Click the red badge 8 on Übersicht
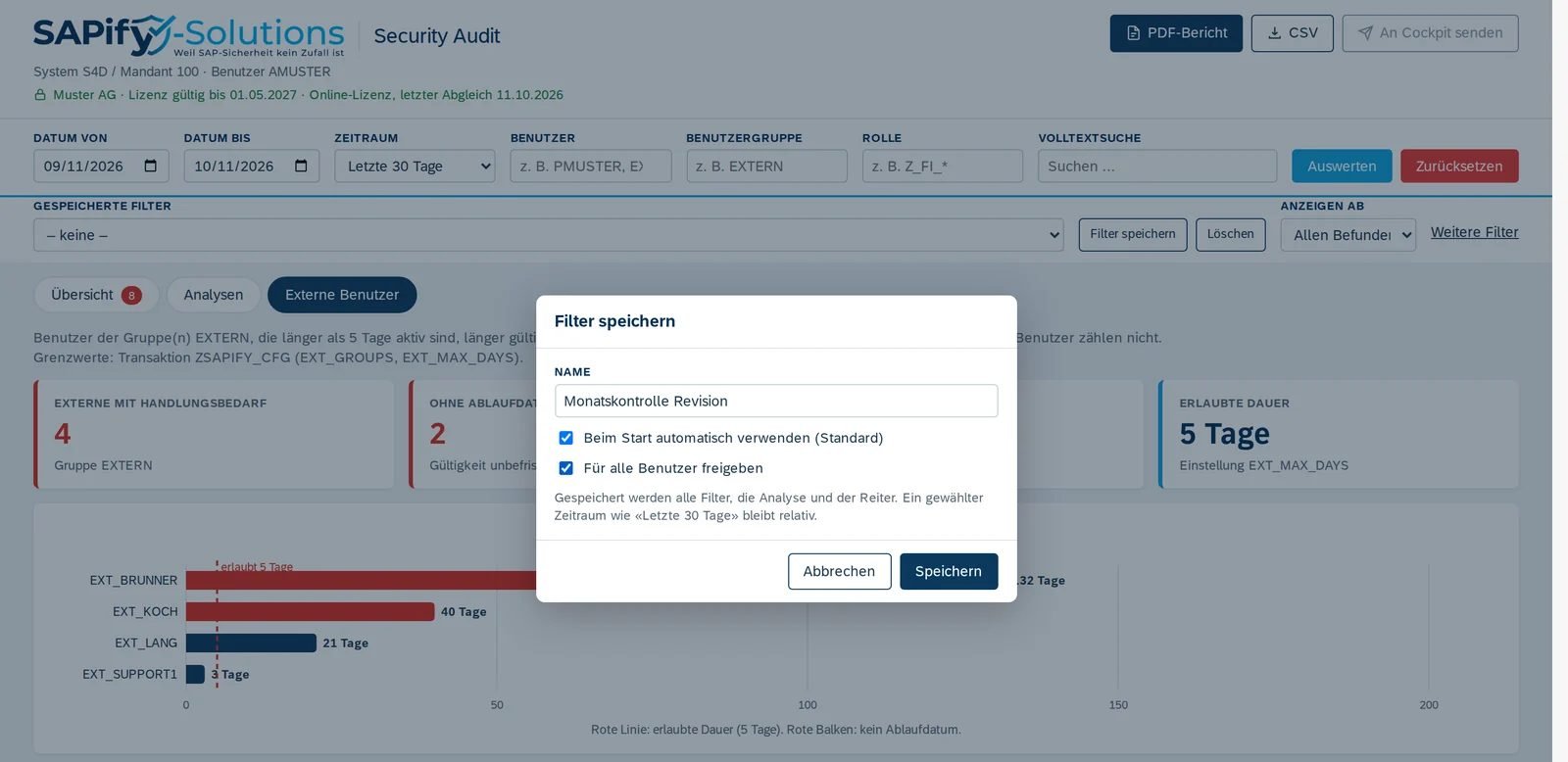 131,295
